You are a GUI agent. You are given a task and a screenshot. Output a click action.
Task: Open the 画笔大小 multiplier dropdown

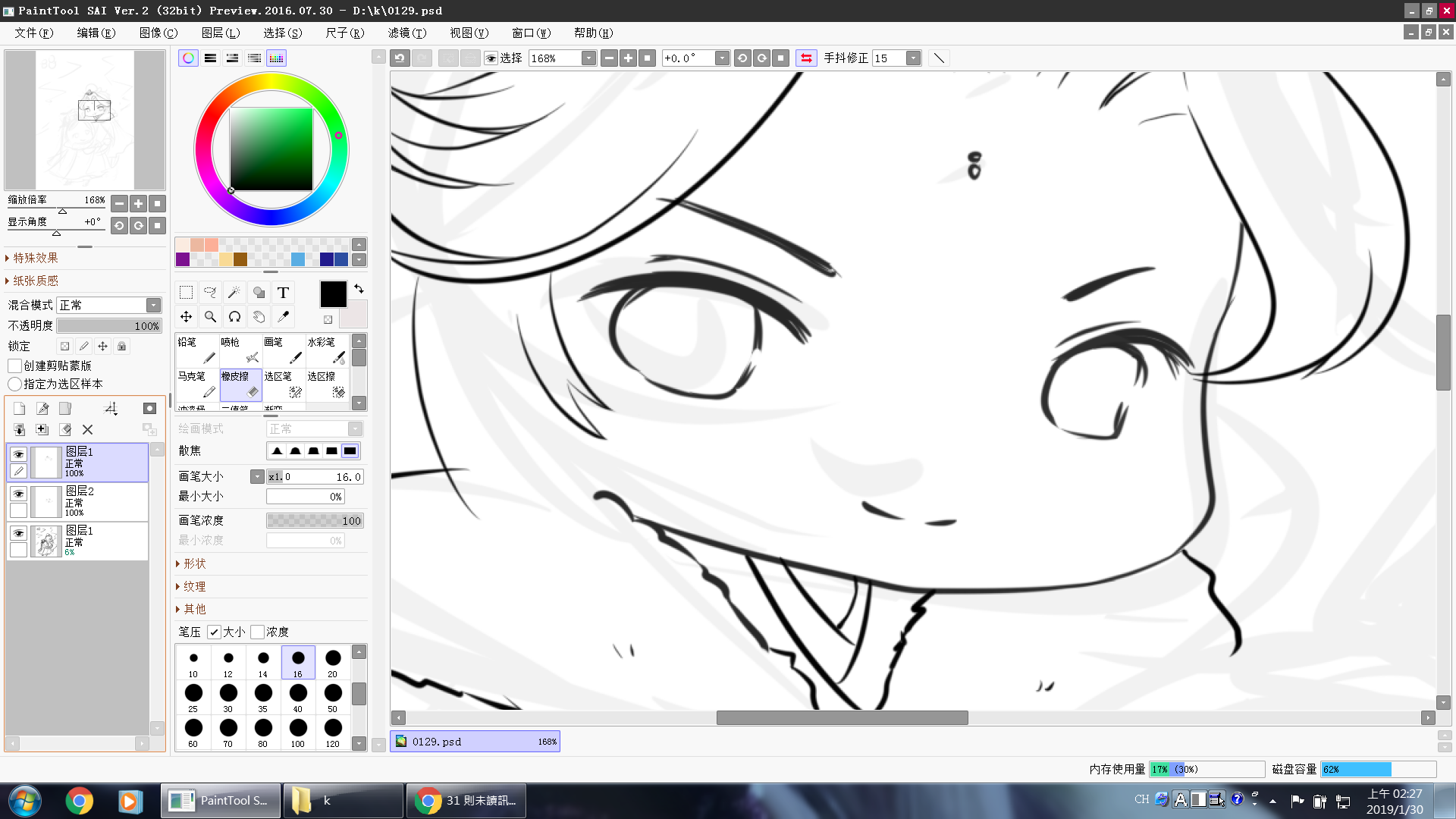tap(257, 477)
